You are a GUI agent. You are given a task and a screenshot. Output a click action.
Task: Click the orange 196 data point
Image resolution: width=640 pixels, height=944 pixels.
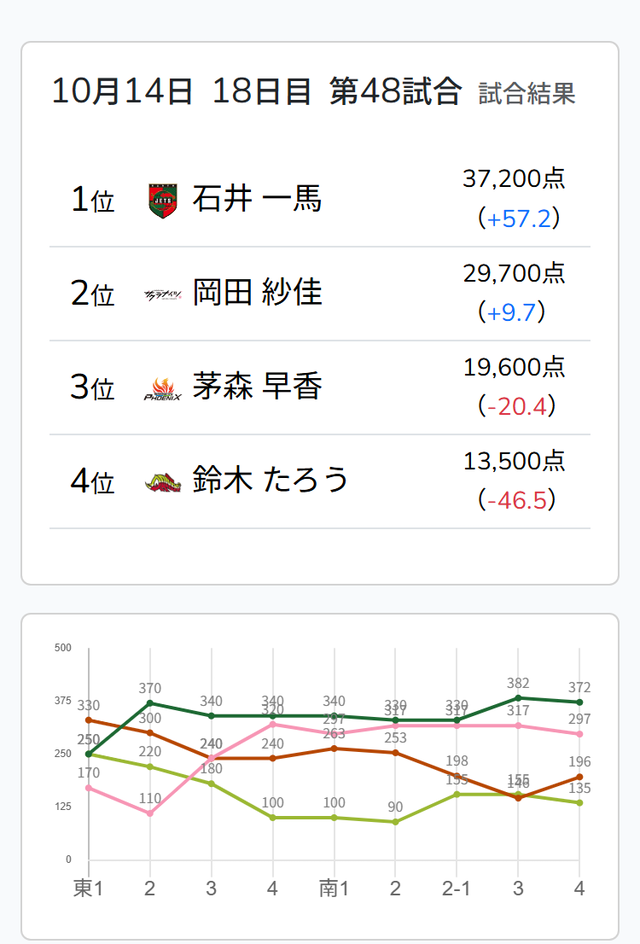pos(579,777)
